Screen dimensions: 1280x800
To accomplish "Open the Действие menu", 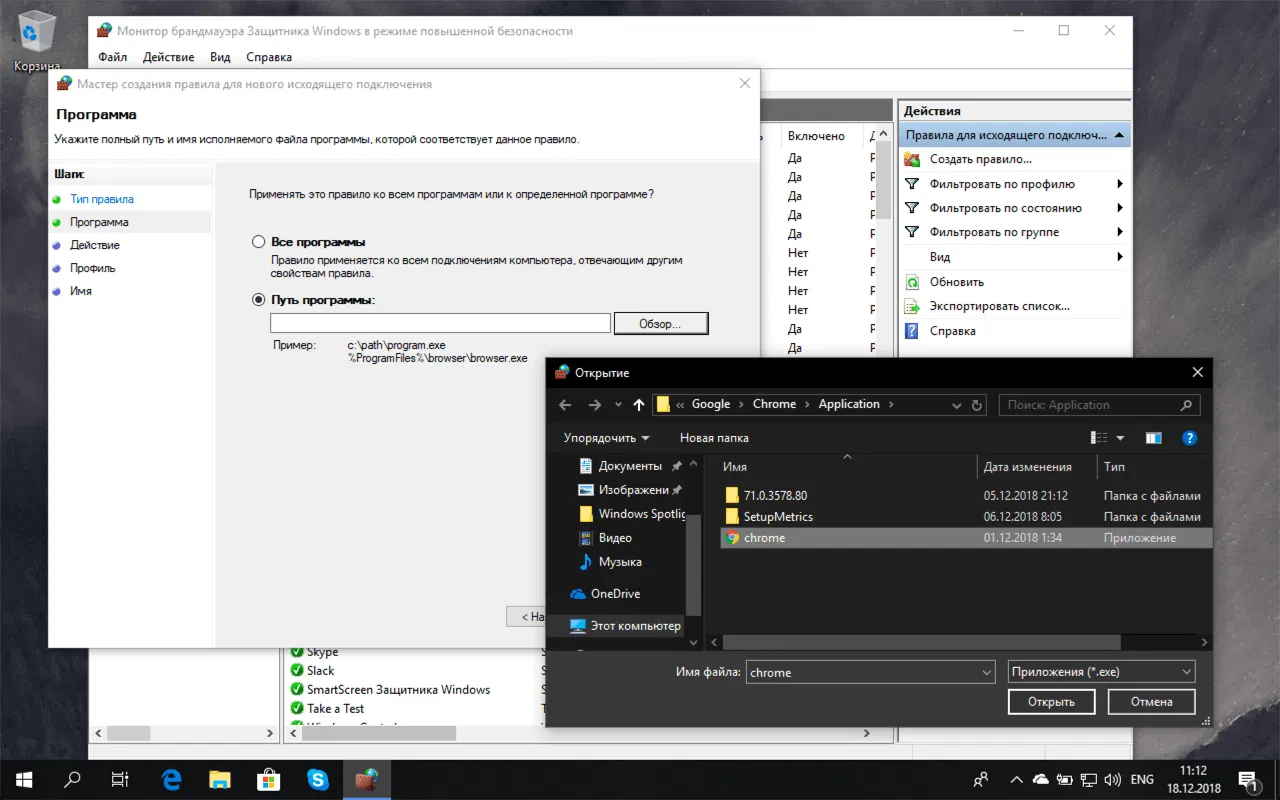I will (x=167, y=57).
